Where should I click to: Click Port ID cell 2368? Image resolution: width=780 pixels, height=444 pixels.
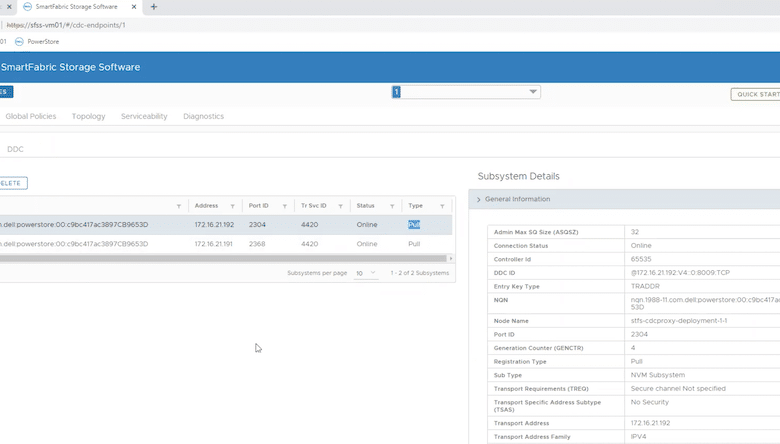click(257, 244)
